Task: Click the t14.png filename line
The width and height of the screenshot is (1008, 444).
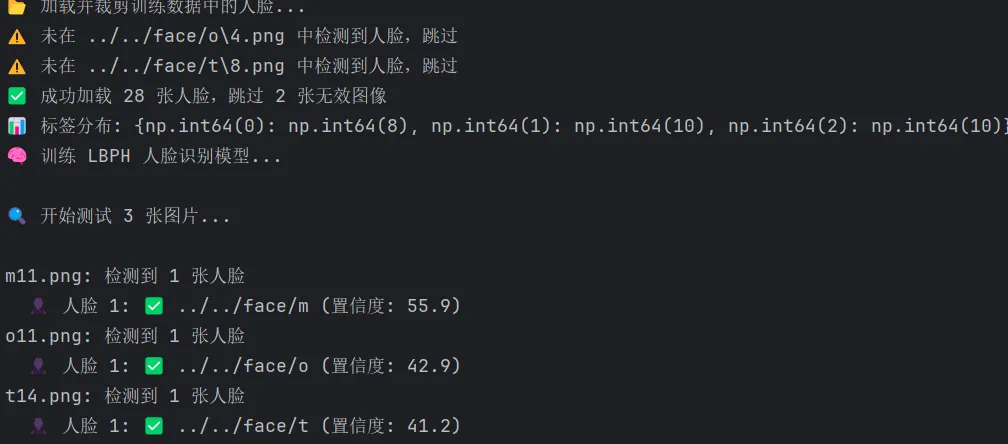Action: tap(125, 395)
